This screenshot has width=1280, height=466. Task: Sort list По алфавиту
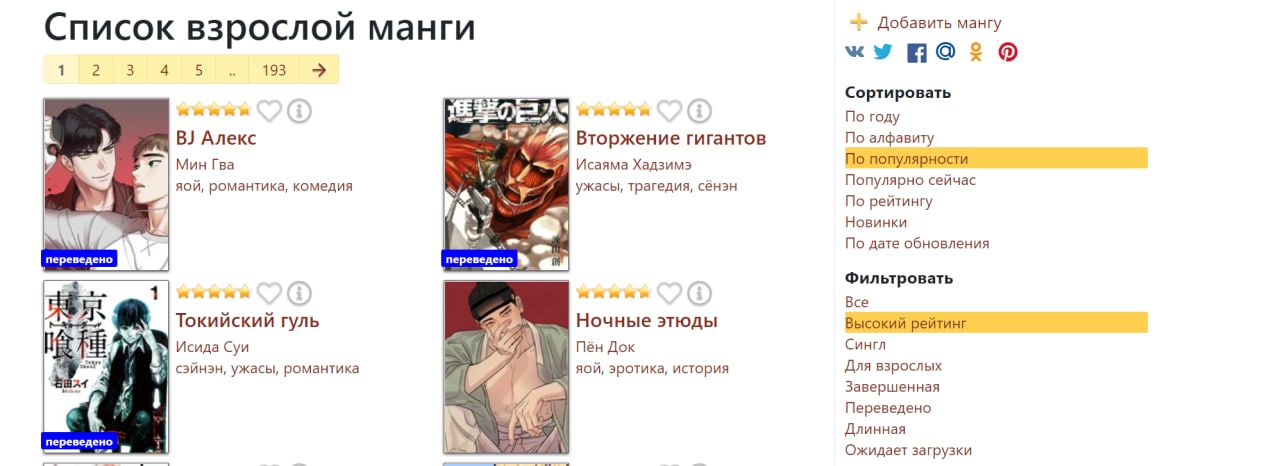(x=889, y=138)
